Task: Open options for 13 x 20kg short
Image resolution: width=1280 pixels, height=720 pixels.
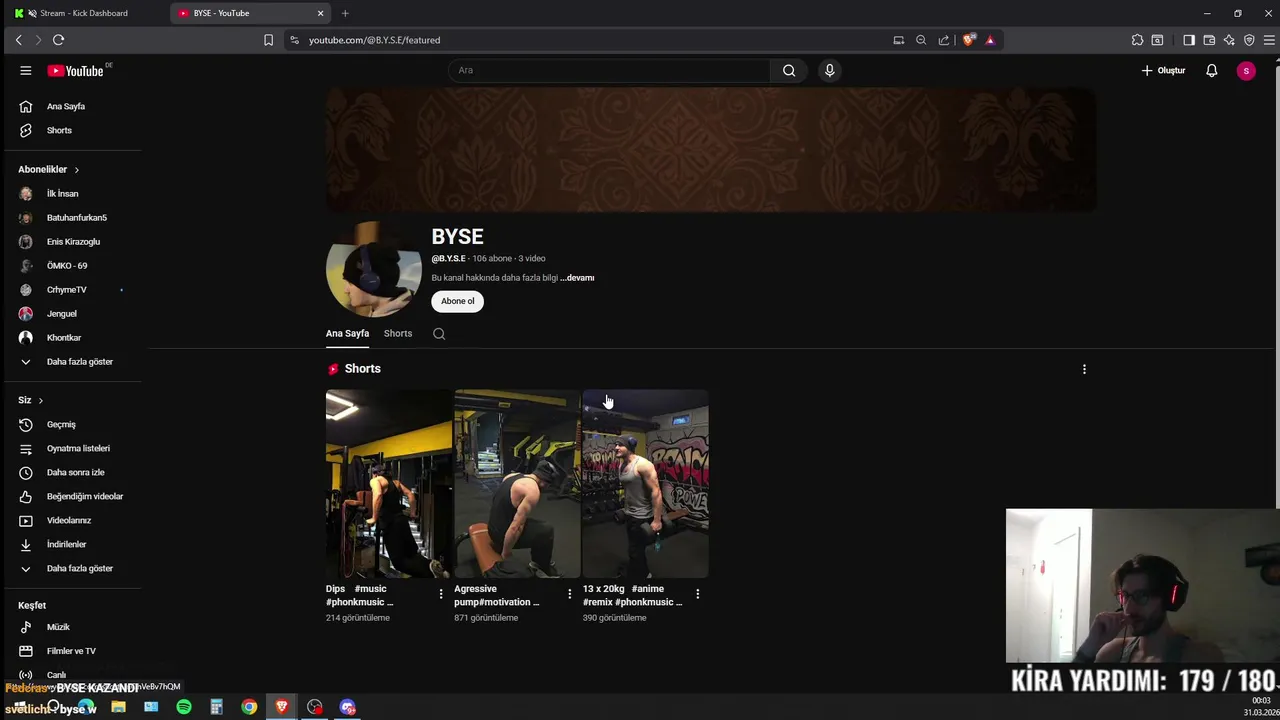Action: [x=698, y=594]
